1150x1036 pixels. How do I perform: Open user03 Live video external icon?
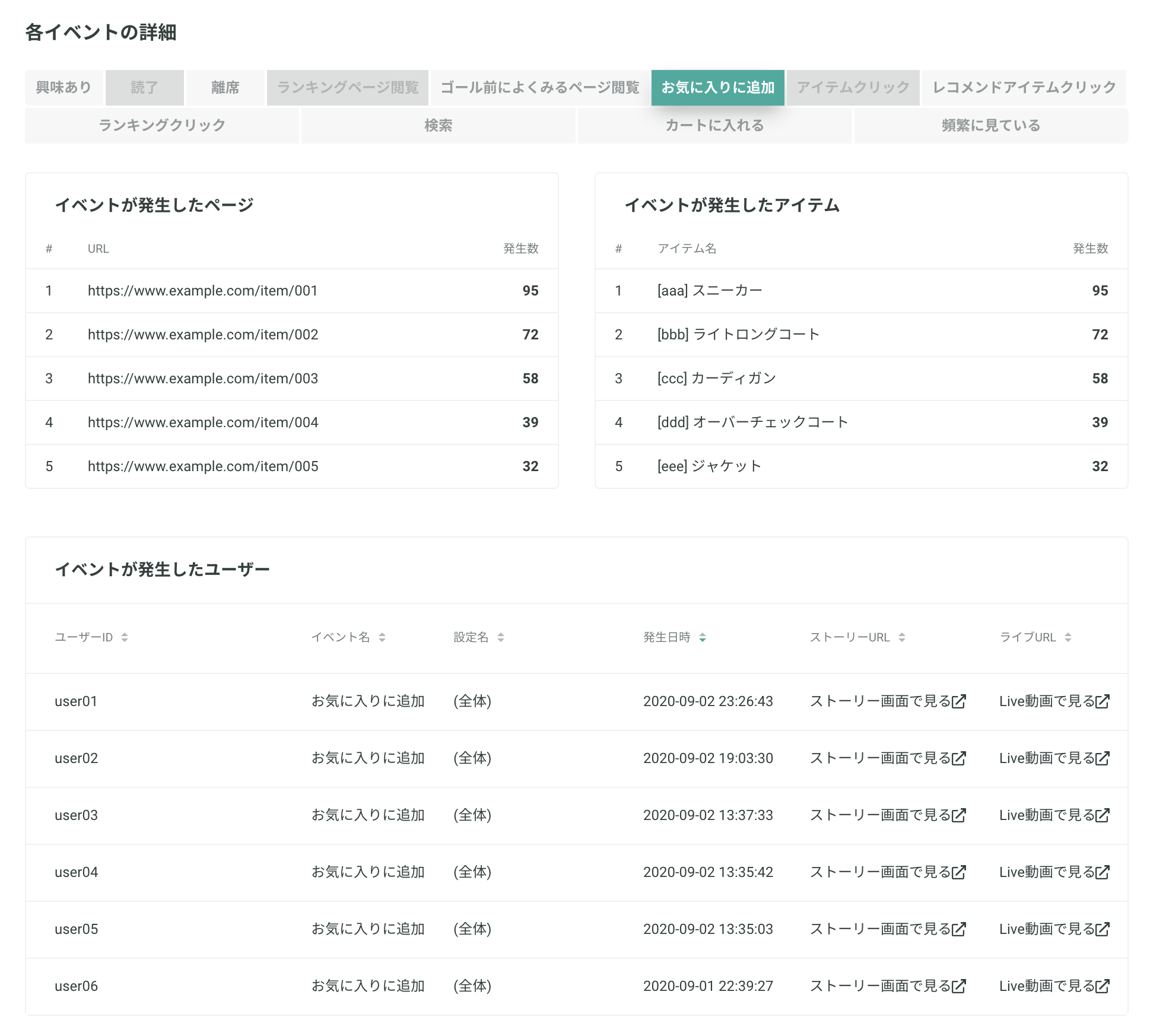click(1103, 815)
